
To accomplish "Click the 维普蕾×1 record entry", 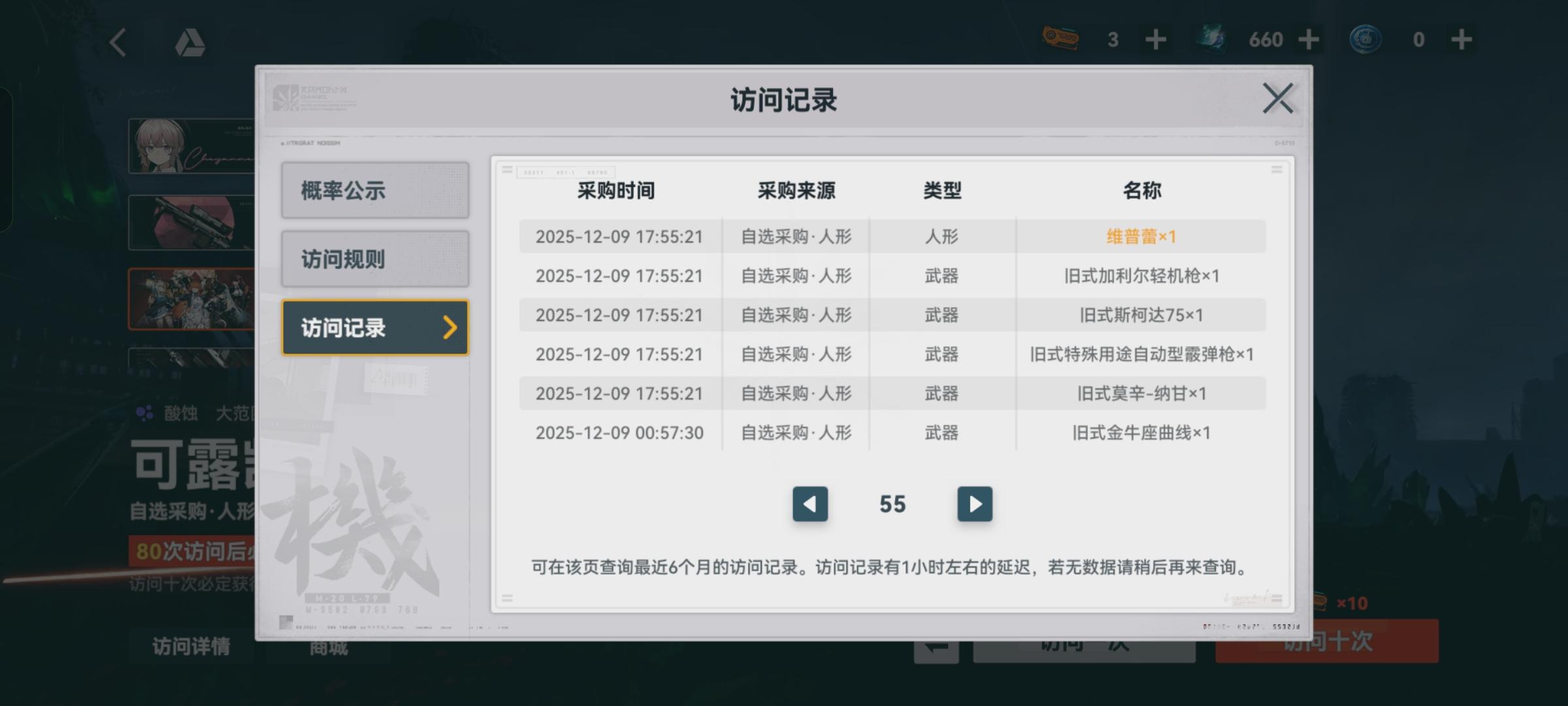I will click(1141, 237).
